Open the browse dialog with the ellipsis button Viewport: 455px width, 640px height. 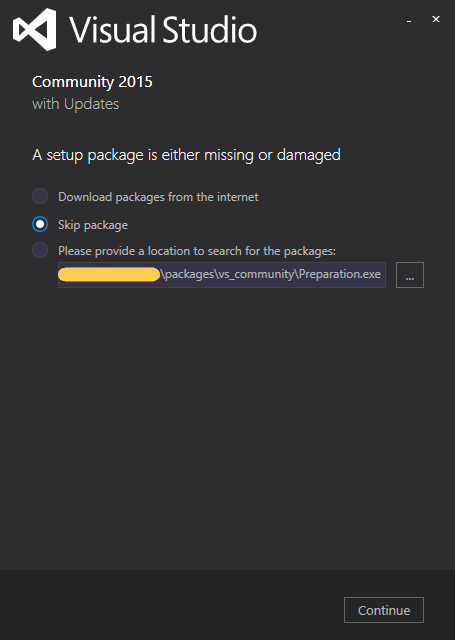click(410, 275)
